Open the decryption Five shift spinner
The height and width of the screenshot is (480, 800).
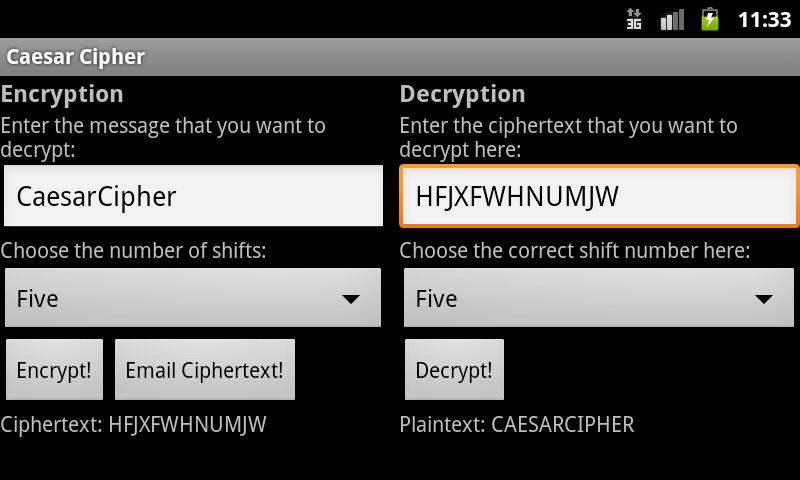[x=599, y=298]
